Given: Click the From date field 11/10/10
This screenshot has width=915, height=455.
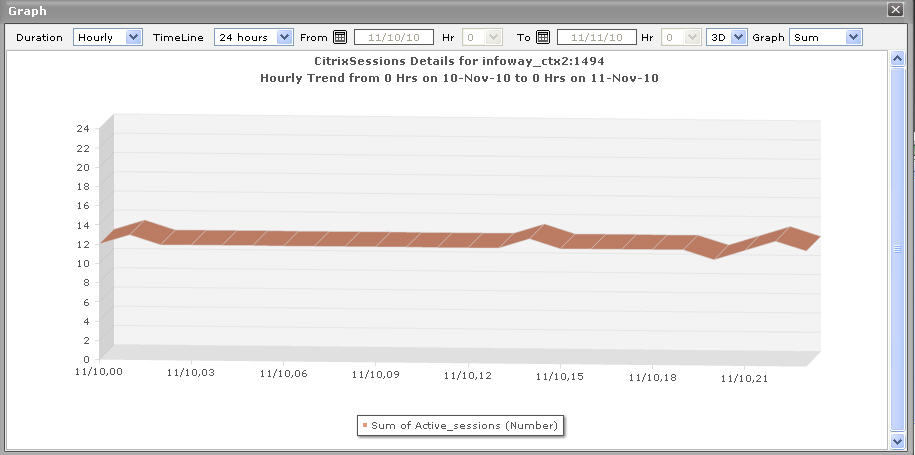Looking at the screenshot, I should click(394, 37).
